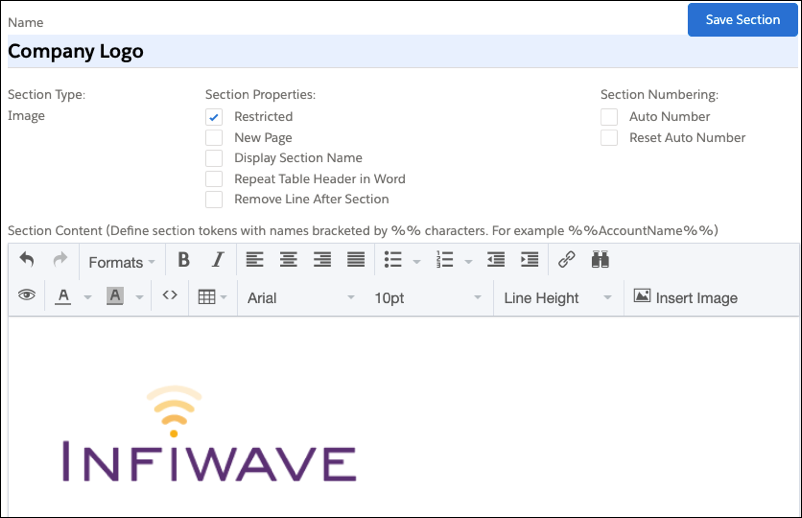Undo the last edit

click(27, 260)
